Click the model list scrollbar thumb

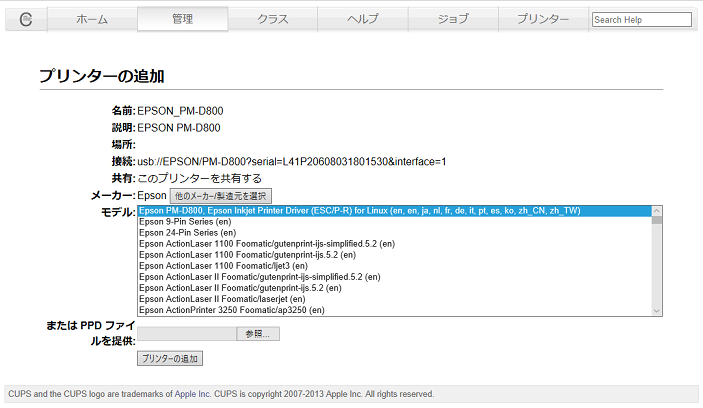tap(657, 220)
